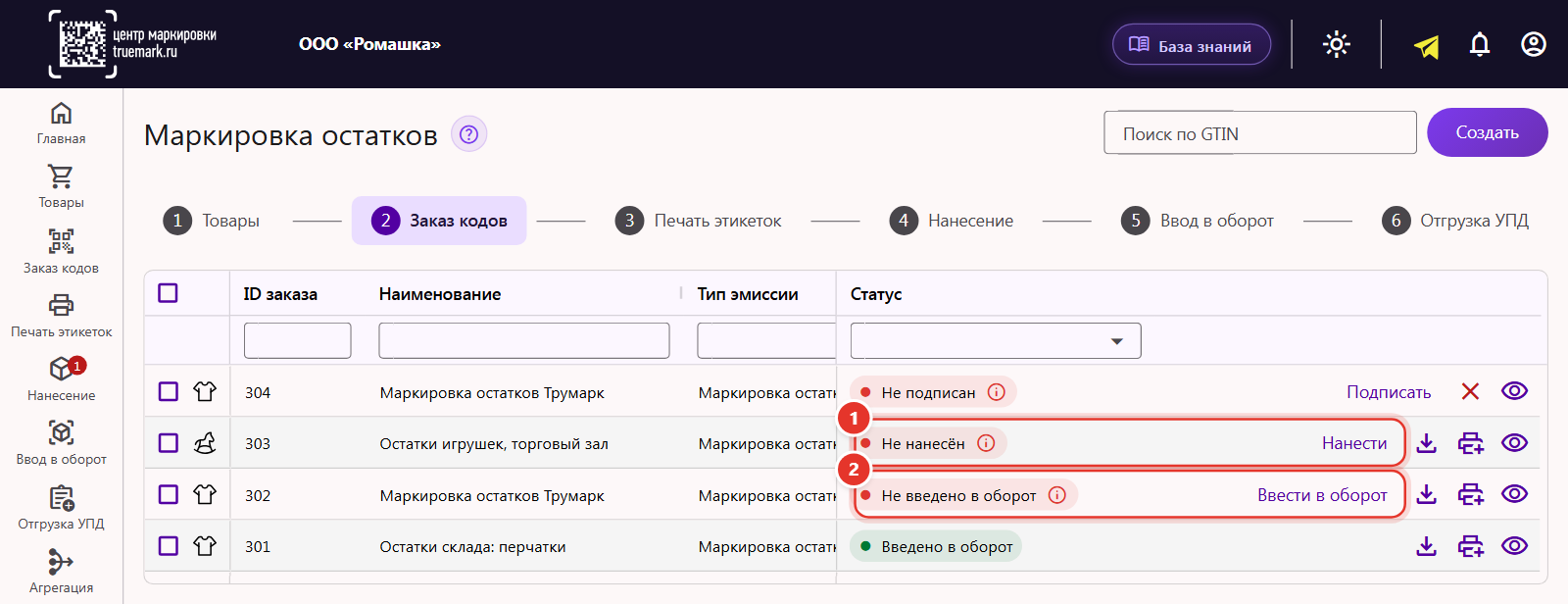Click the help question mark icon

click(x=468, y=134)
